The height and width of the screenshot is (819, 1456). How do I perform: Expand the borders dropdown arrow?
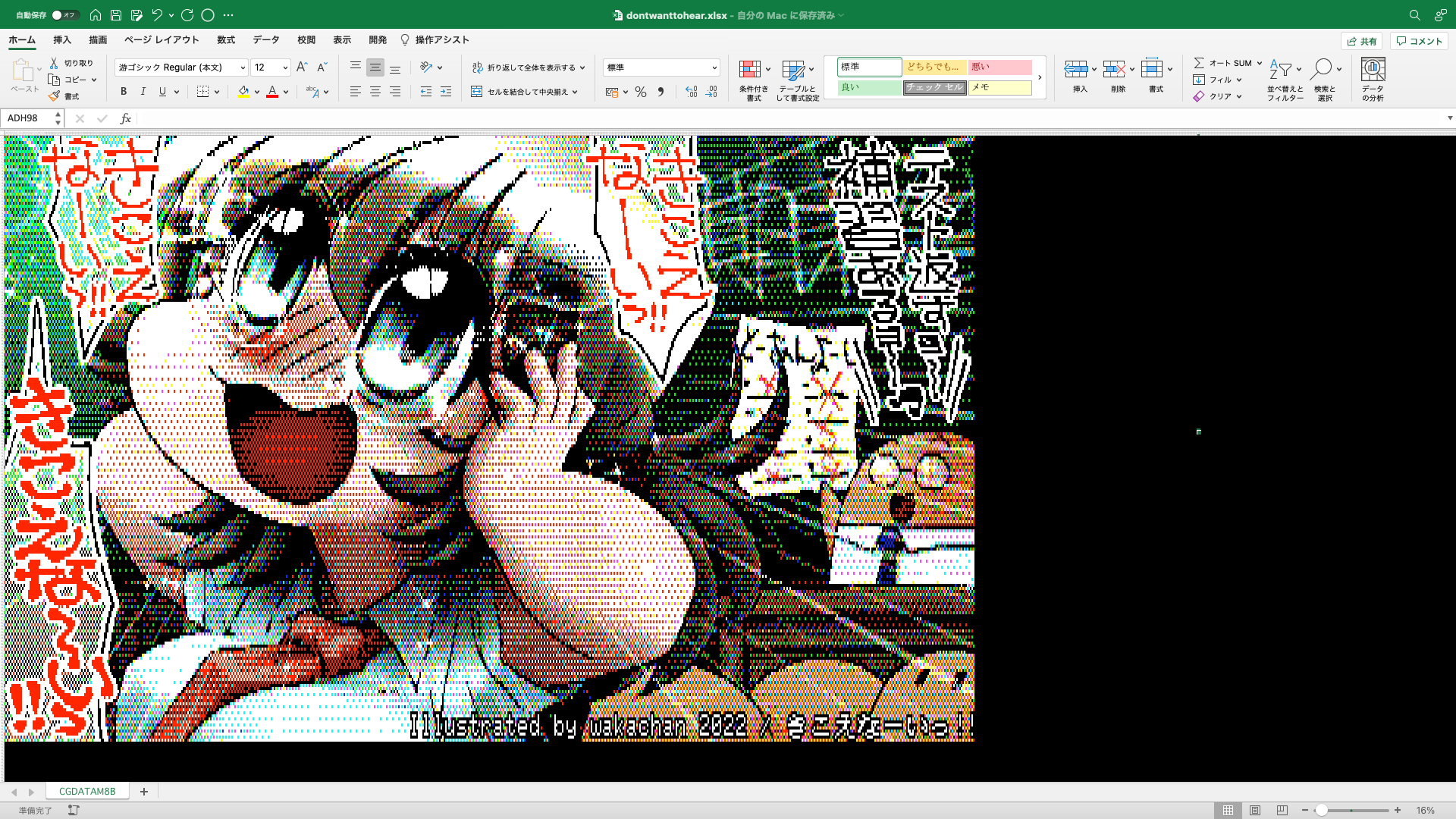217,92
